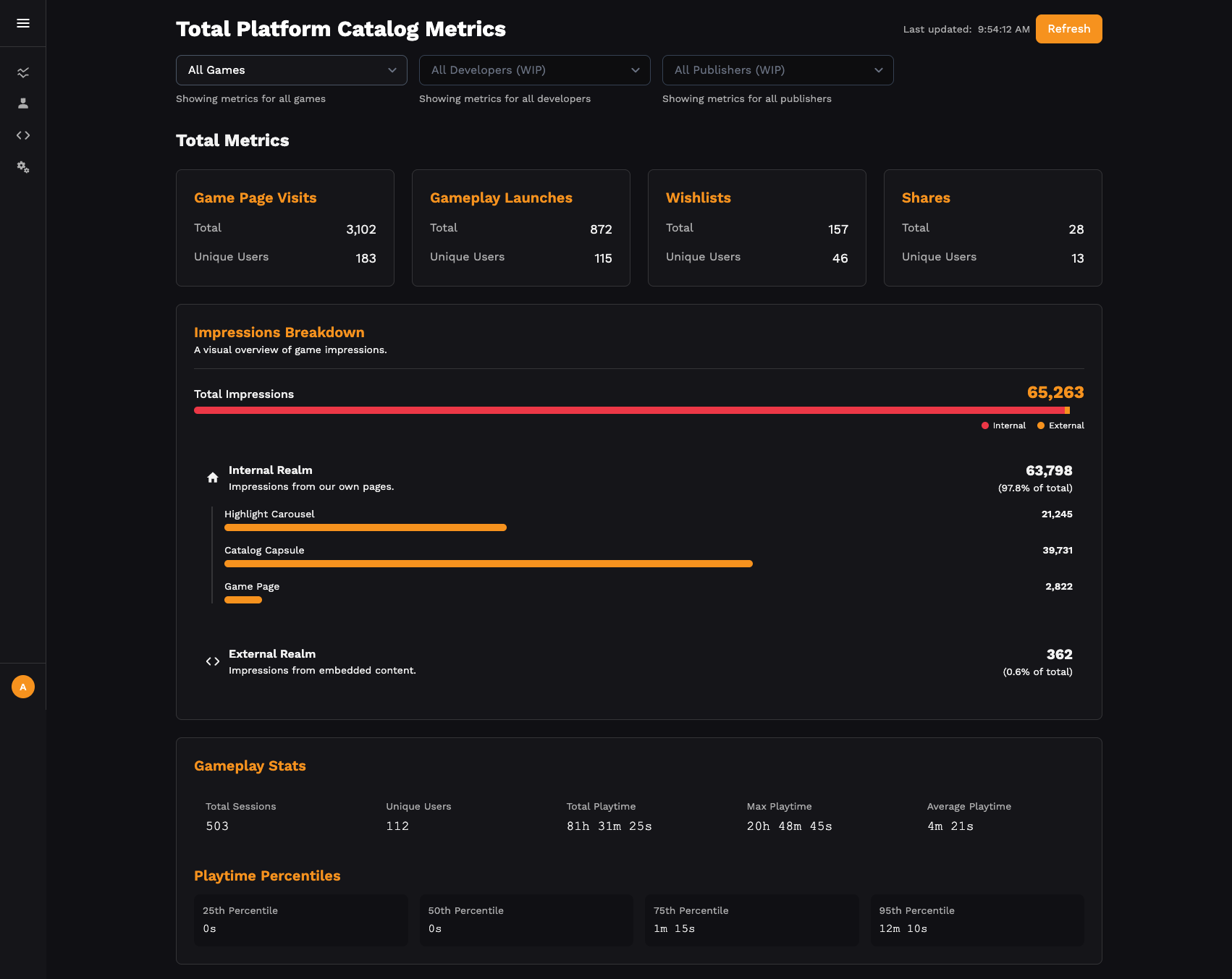Click the orange "A" account avatar
This screenshot has width=1232, height=979.
click(x=23, y=687)
